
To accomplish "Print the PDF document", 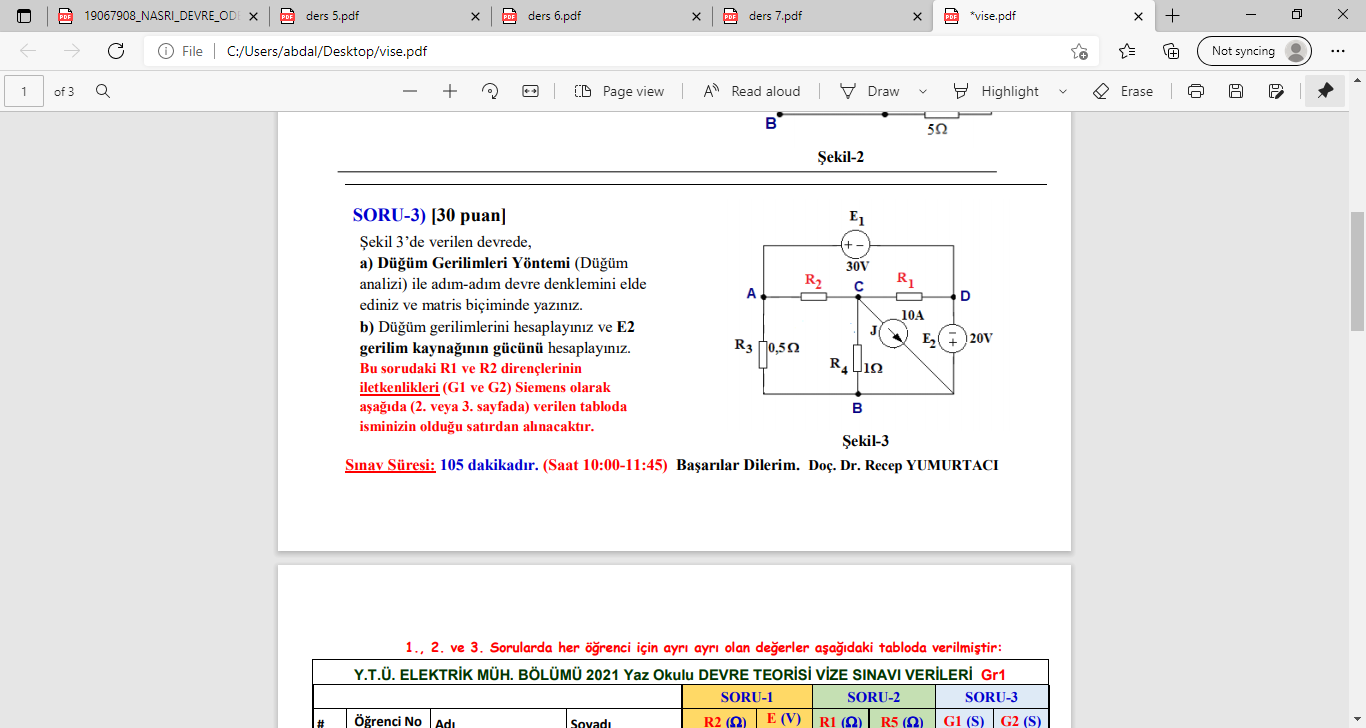I will pos(1196,90).
